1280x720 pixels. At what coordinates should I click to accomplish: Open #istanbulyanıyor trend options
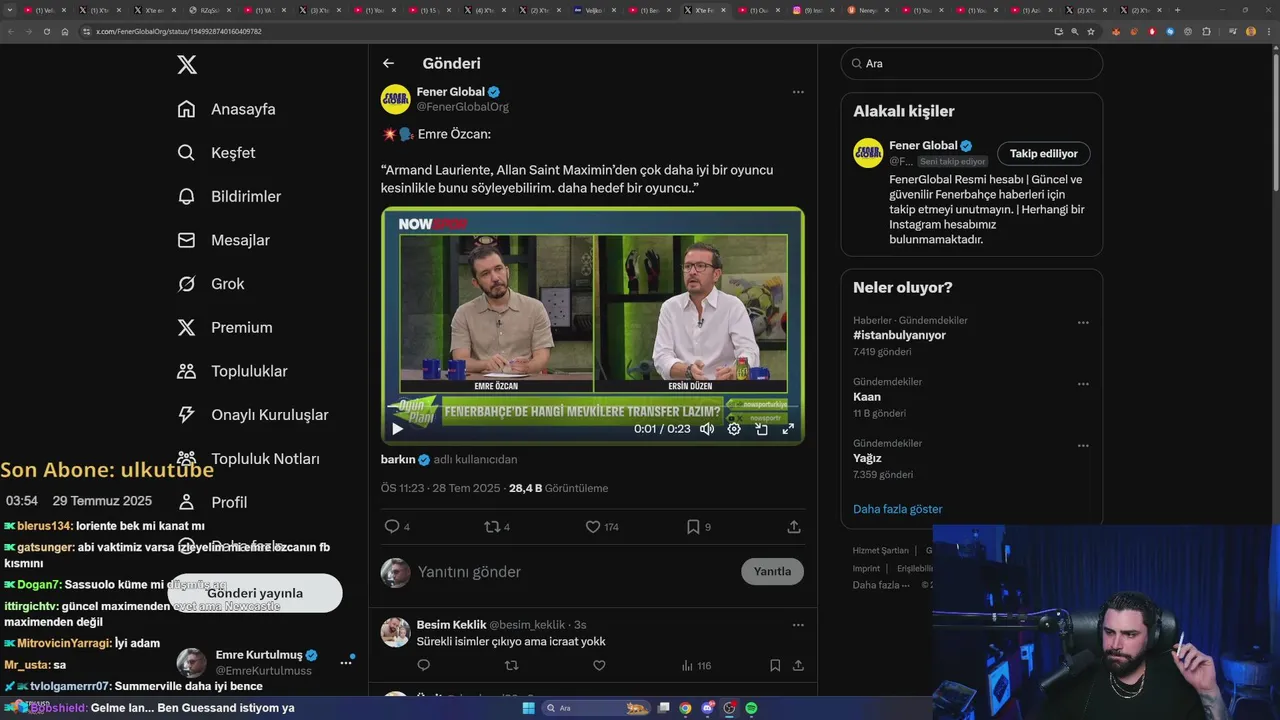[x=1083, y=323]
